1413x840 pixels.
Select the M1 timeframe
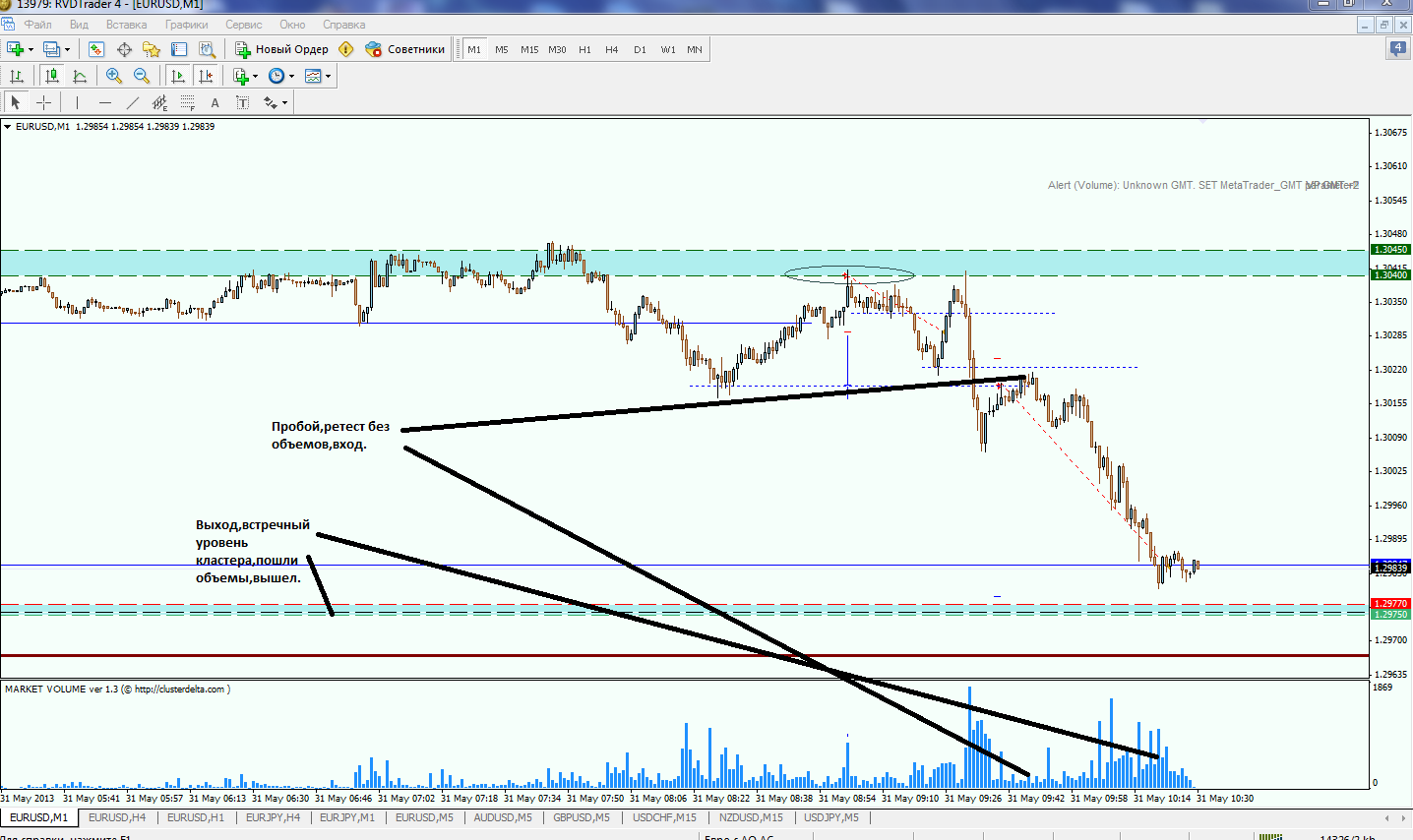coord(474,49)
